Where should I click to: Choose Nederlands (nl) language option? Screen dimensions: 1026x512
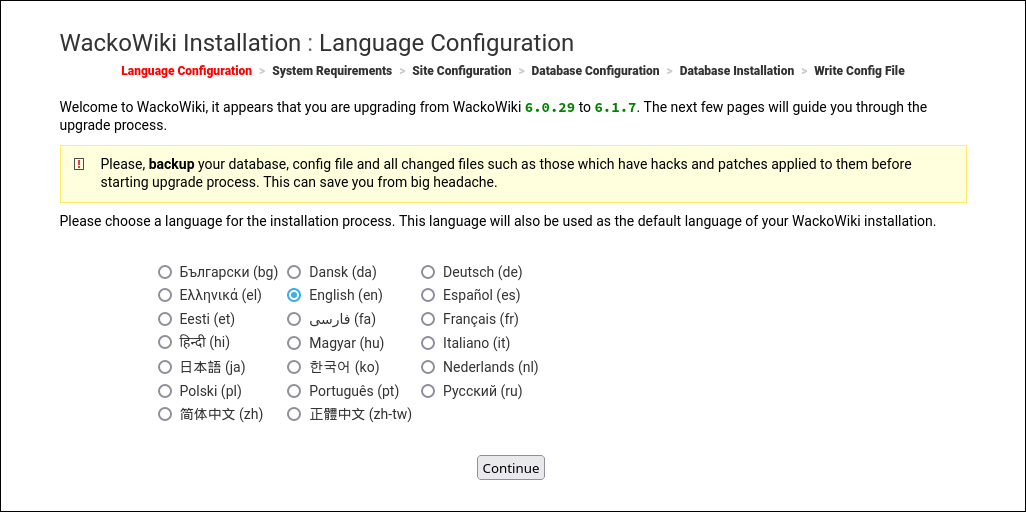click(428, 367)
